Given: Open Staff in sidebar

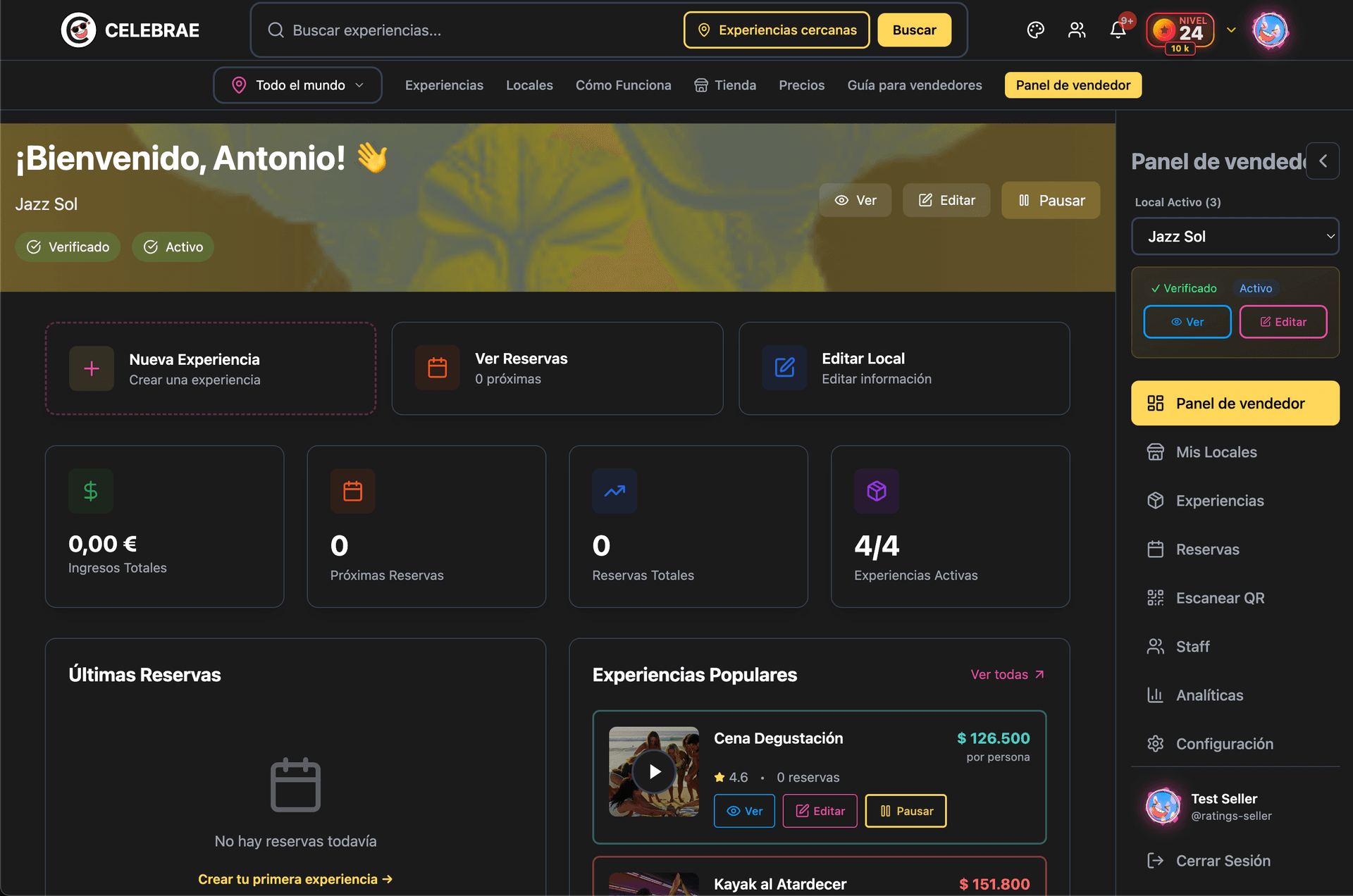Looking at the screenshot, I should tap(1235, 647).
